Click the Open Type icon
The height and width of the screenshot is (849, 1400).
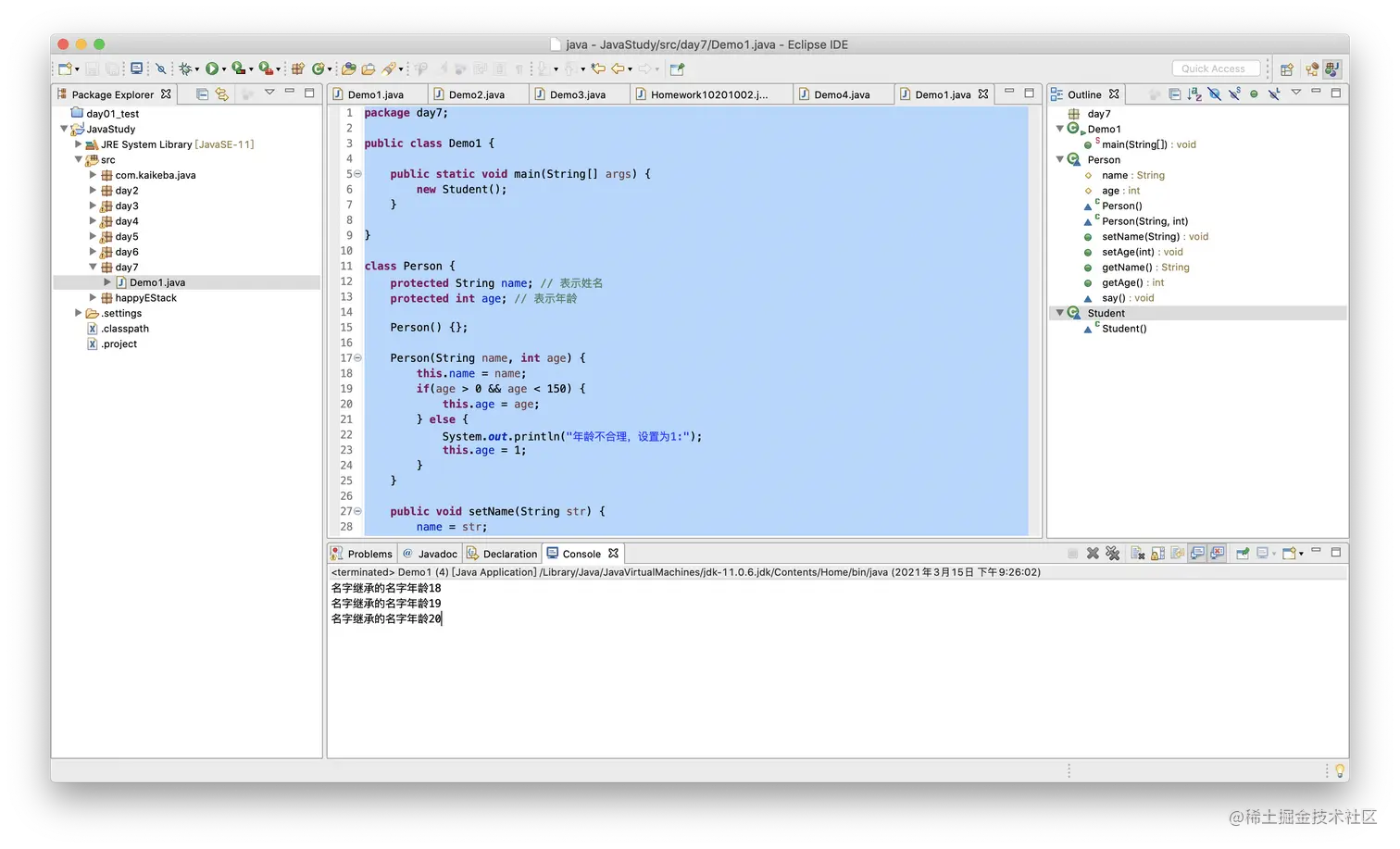(x=348, y=69)
